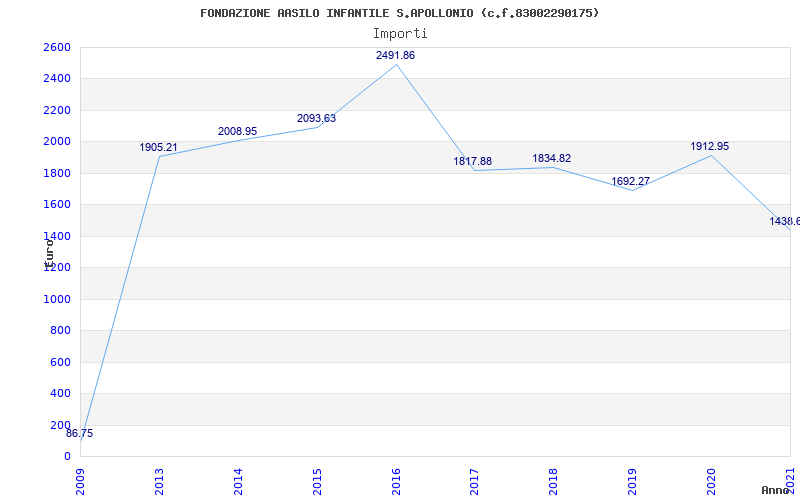
Task: Click the 1000 y-axis tick label
Action: (x=57, y=299)
